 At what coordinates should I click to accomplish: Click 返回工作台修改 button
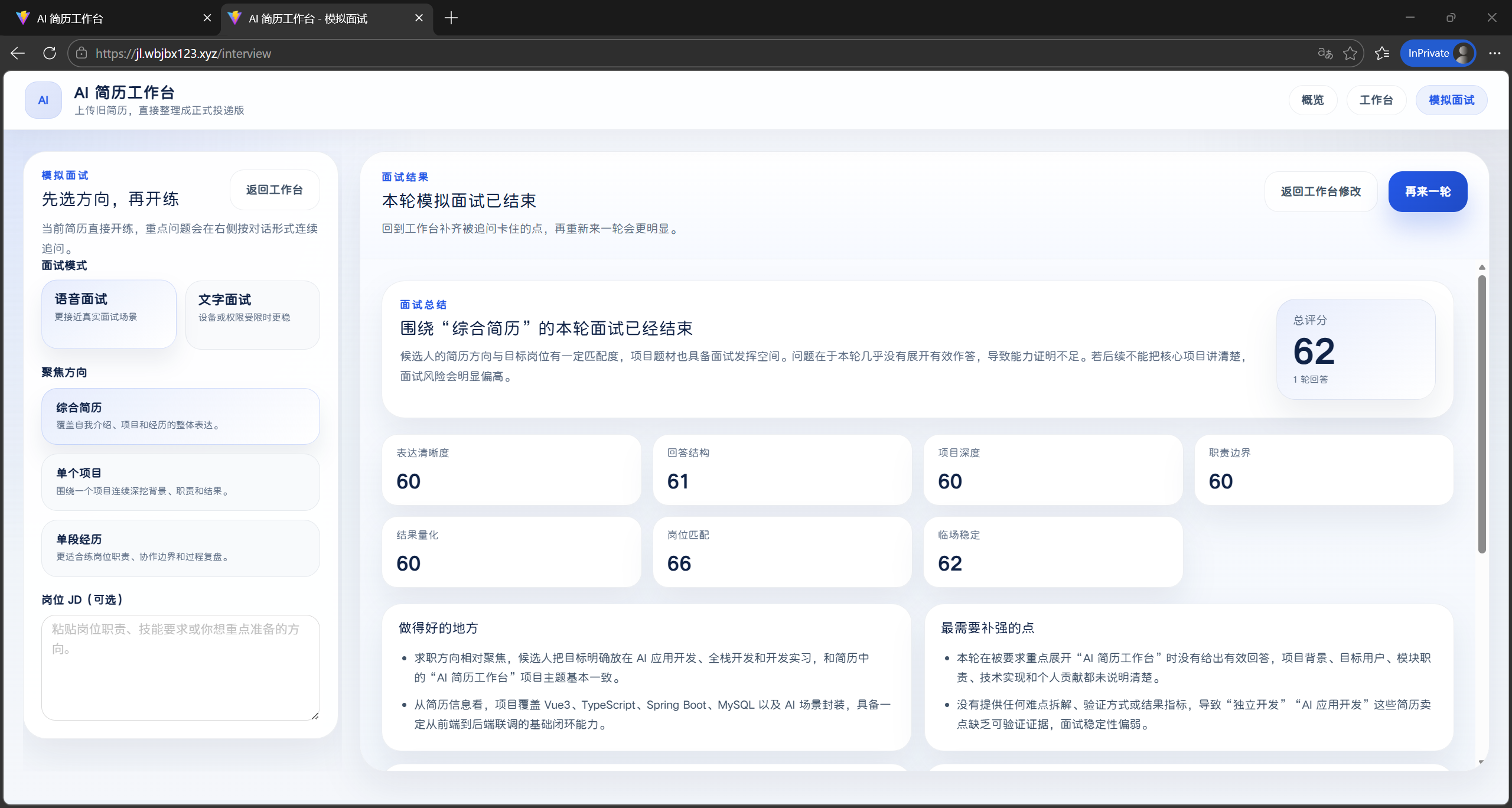tap(1320, 191)
